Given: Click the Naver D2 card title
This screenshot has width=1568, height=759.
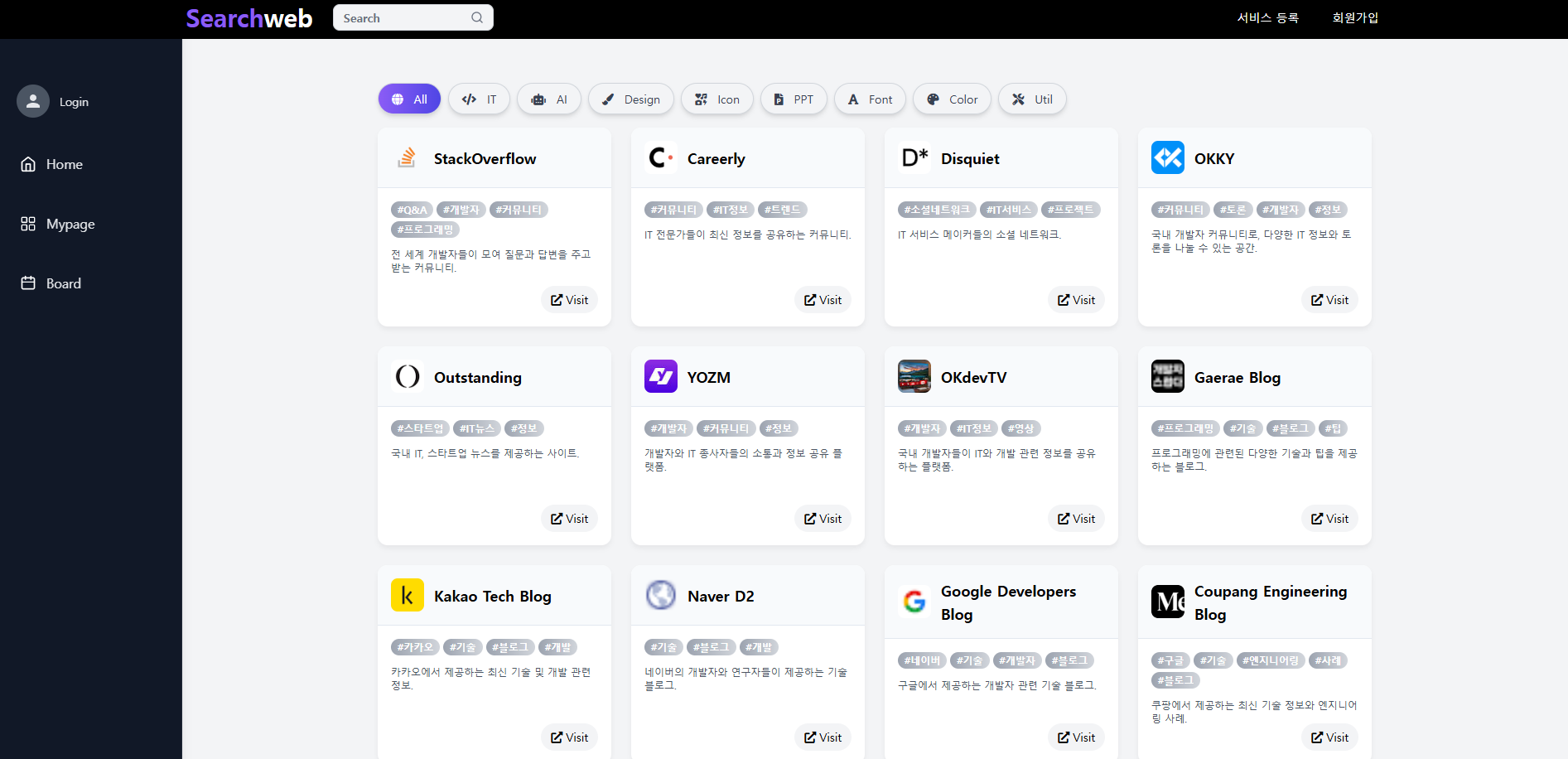Looking at the screenshot, I should [x=721, y=596].
